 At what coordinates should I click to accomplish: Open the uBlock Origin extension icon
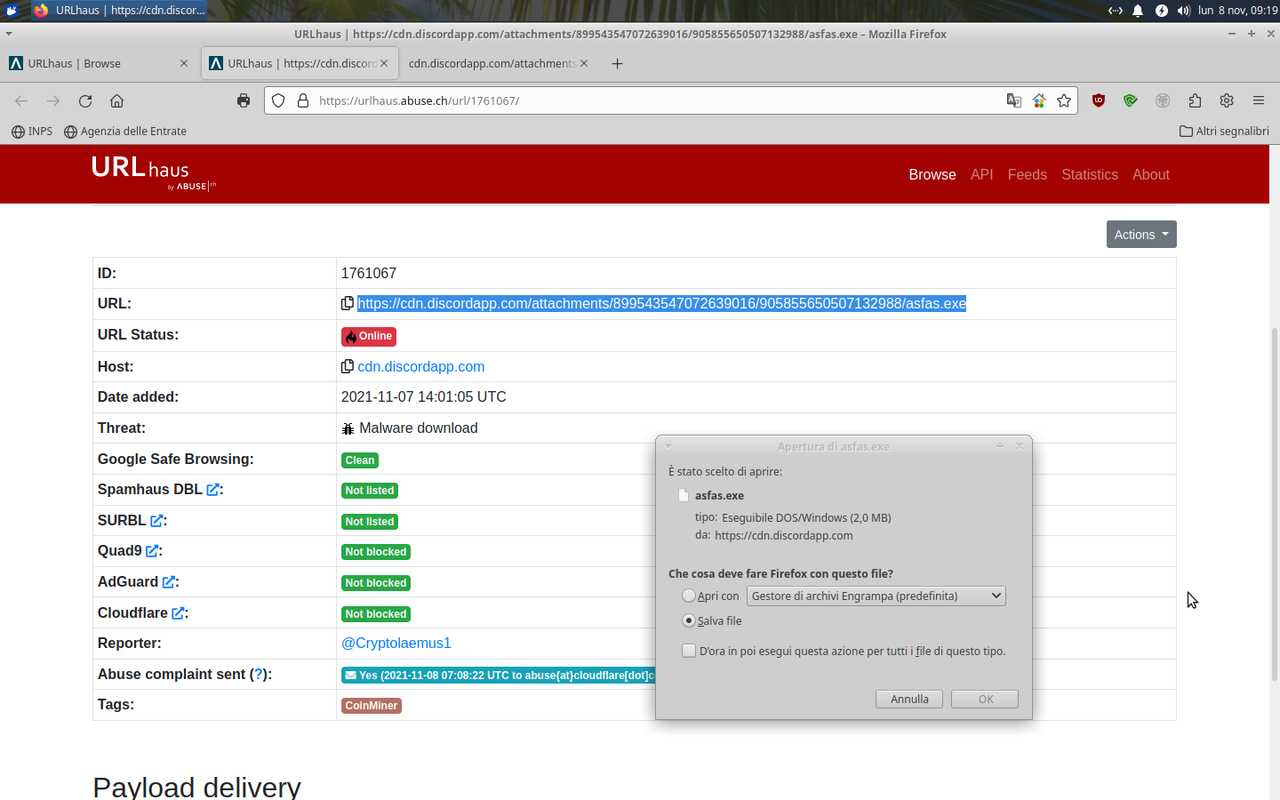[x=1099, y=101]
